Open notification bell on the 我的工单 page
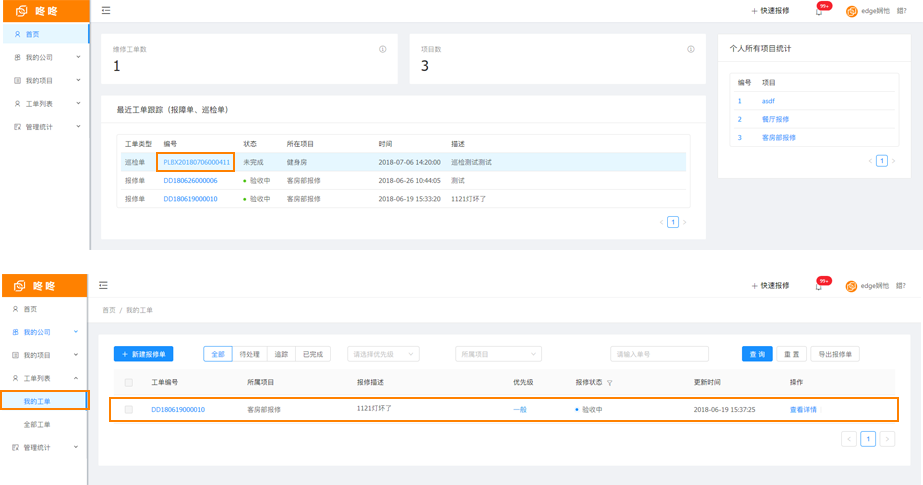The height and width of the screenshot is (485, 923). 819,286
